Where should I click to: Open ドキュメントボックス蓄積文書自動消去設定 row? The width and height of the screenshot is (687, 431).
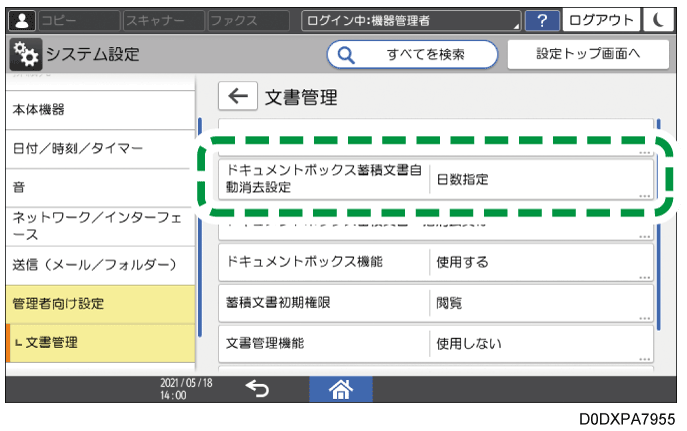coord(436,180)
